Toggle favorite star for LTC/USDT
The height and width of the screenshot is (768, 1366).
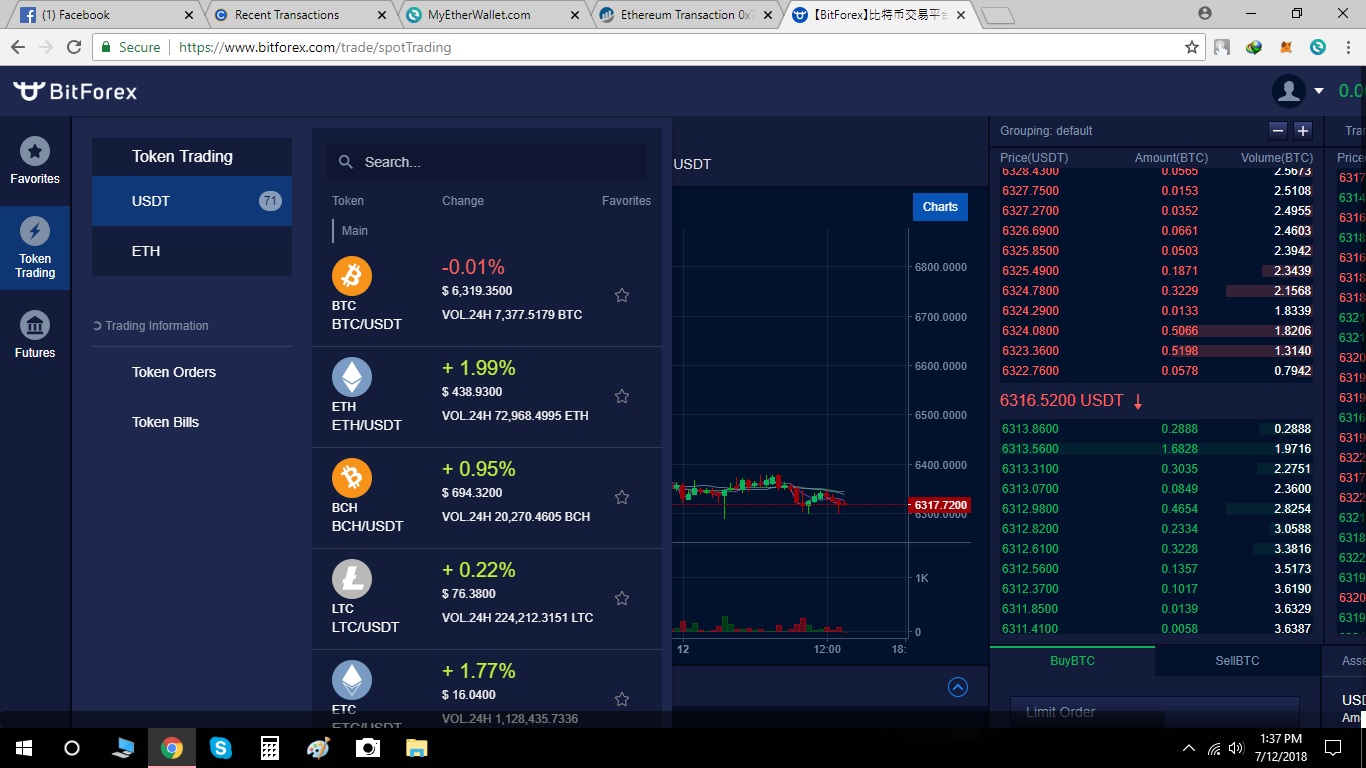(x=622, y=598)
